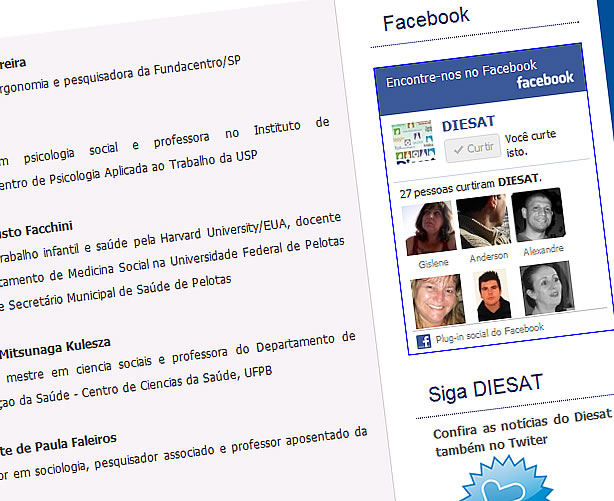The width and height of the screenshot is (614, 501).
Task: Click the Você curte isto text
Action: (530, 143)
